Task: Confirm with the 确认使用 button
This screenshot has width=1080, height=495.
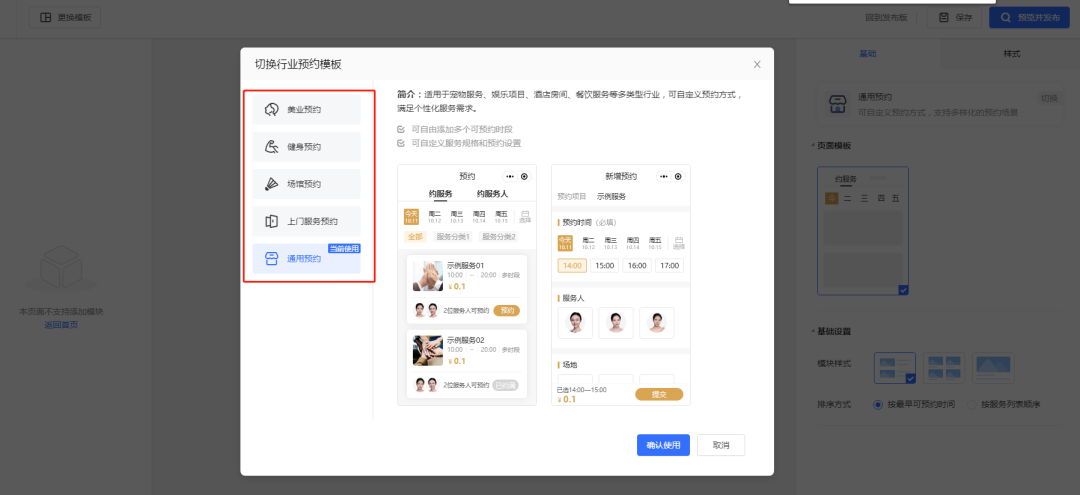Action: click(663, 445)
